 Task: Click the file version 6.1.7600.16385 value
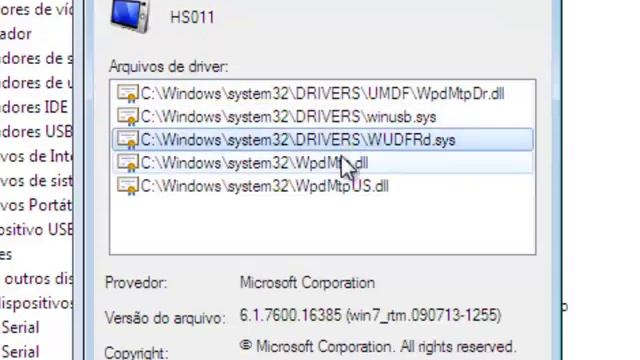pos(370,315)
